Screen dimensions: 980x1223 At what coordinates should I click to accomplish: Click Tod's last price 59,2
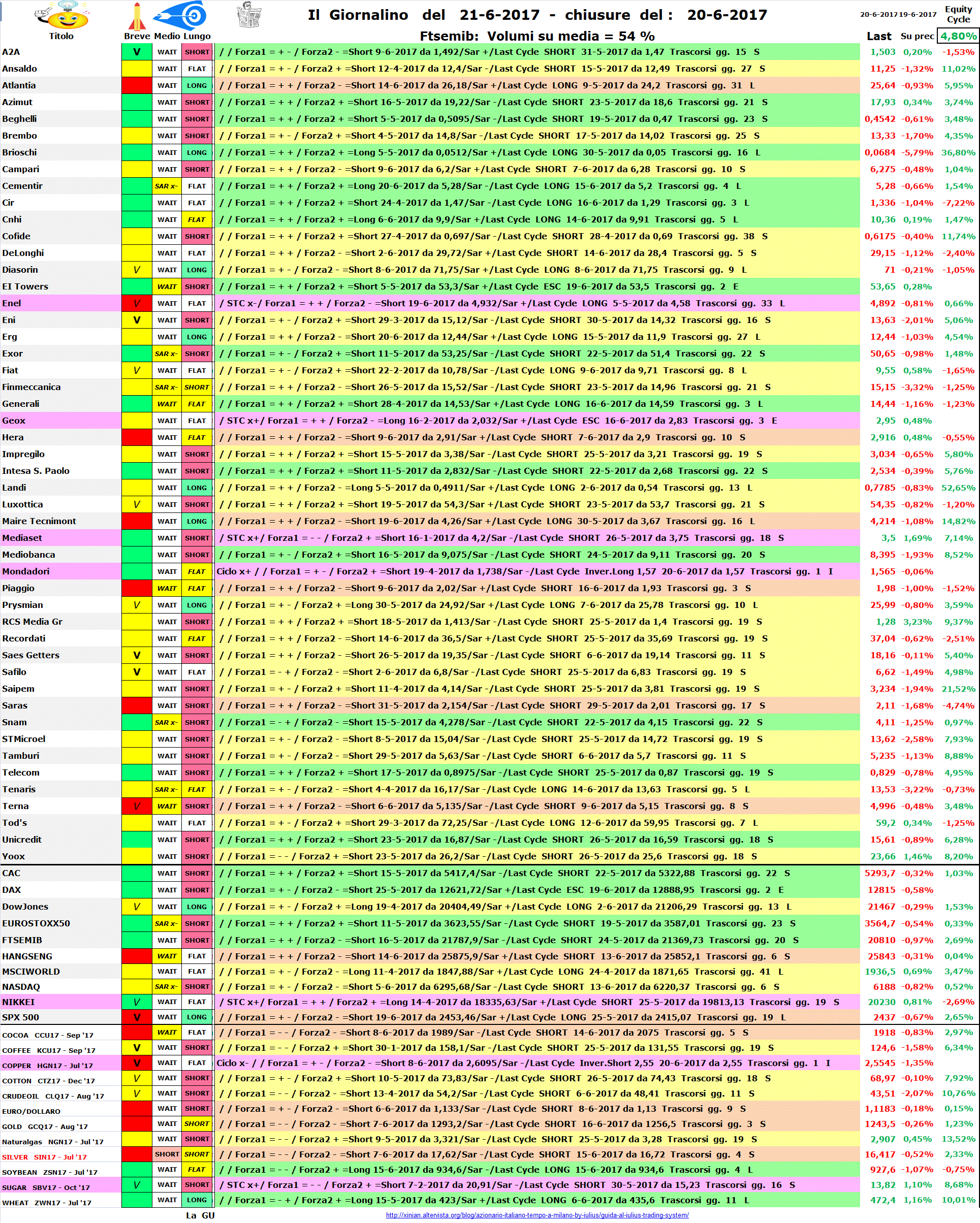(x=886, y=823)
